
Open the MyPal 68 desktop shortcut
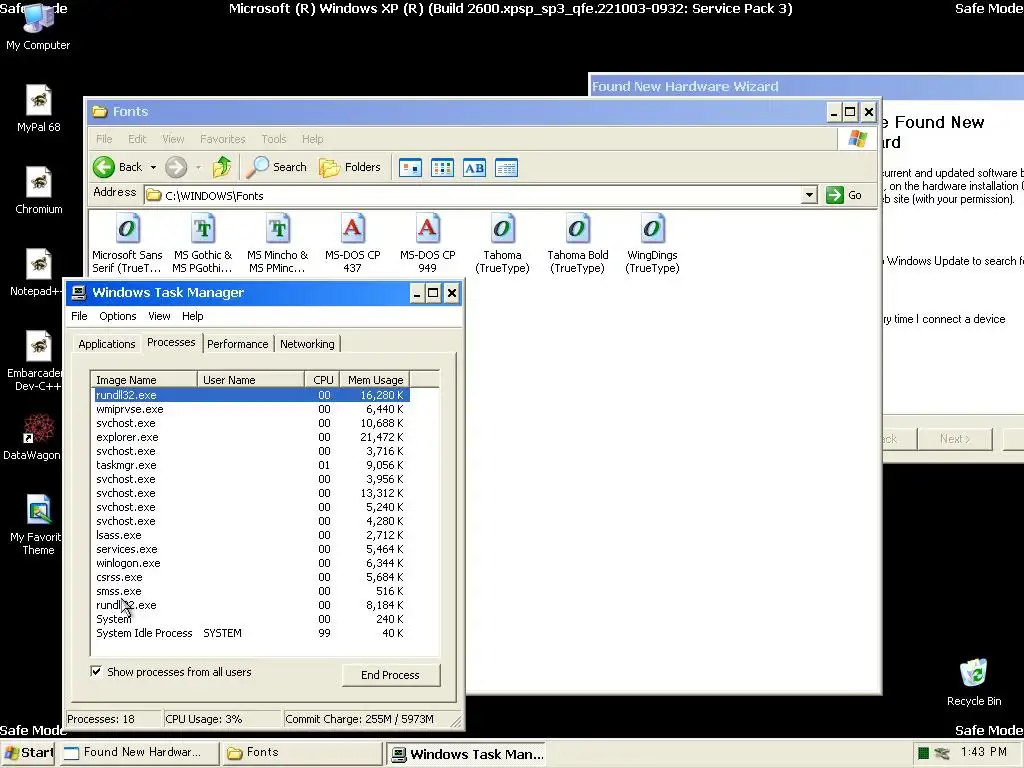[x=39, y=108]
